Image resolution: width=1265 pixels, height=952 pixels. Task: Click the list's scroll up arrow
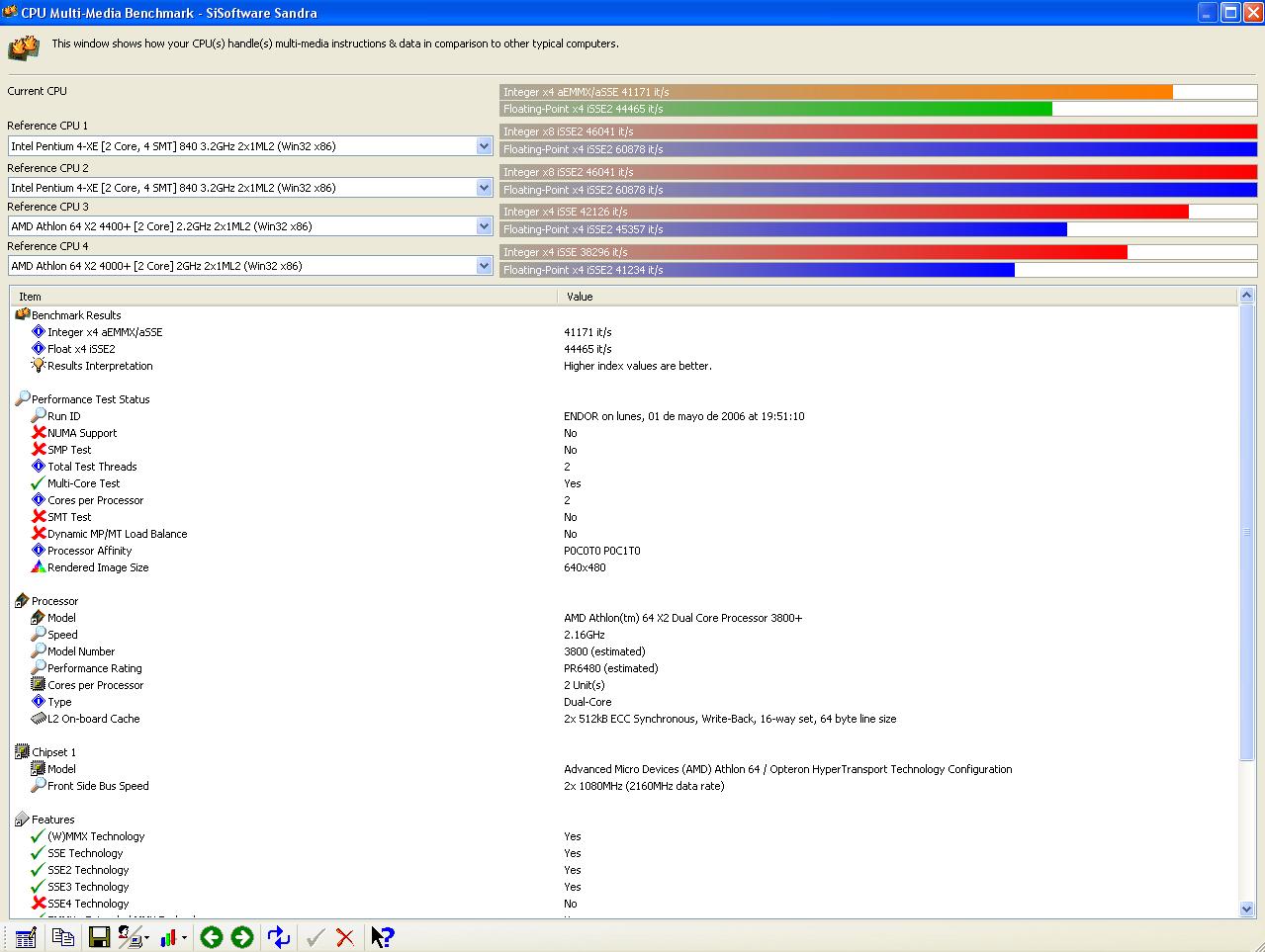(x=1246, y=296)
